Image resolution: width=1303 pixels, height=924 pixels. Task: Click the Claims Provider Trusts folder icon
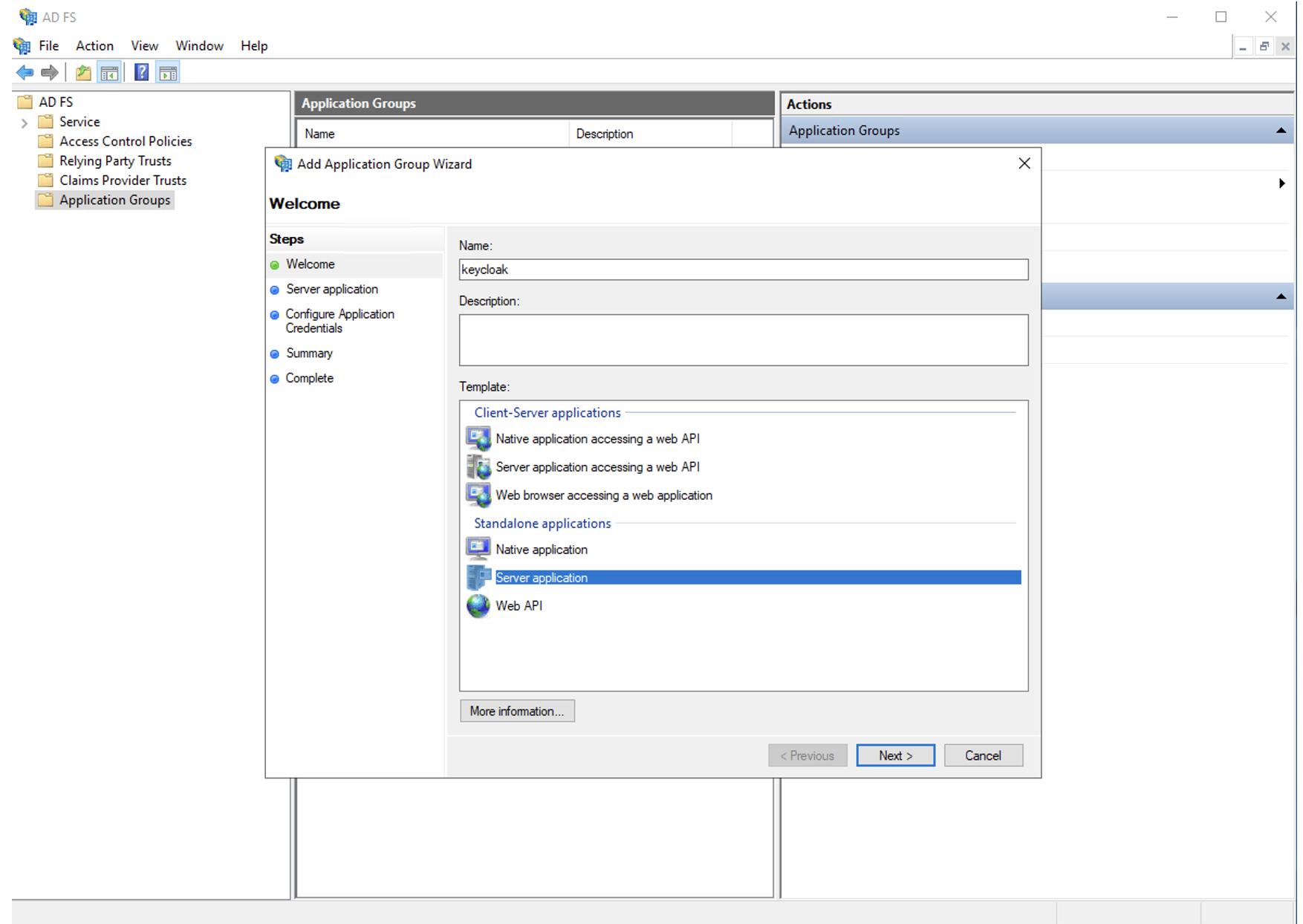[46, 180]
